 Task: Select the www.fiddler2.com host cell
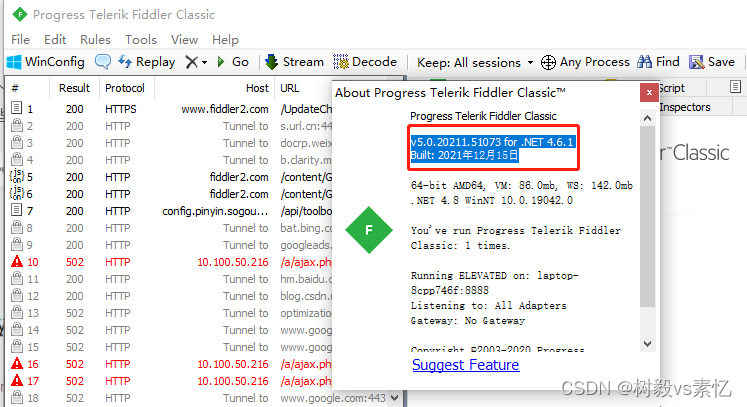[x=224, y=109]
